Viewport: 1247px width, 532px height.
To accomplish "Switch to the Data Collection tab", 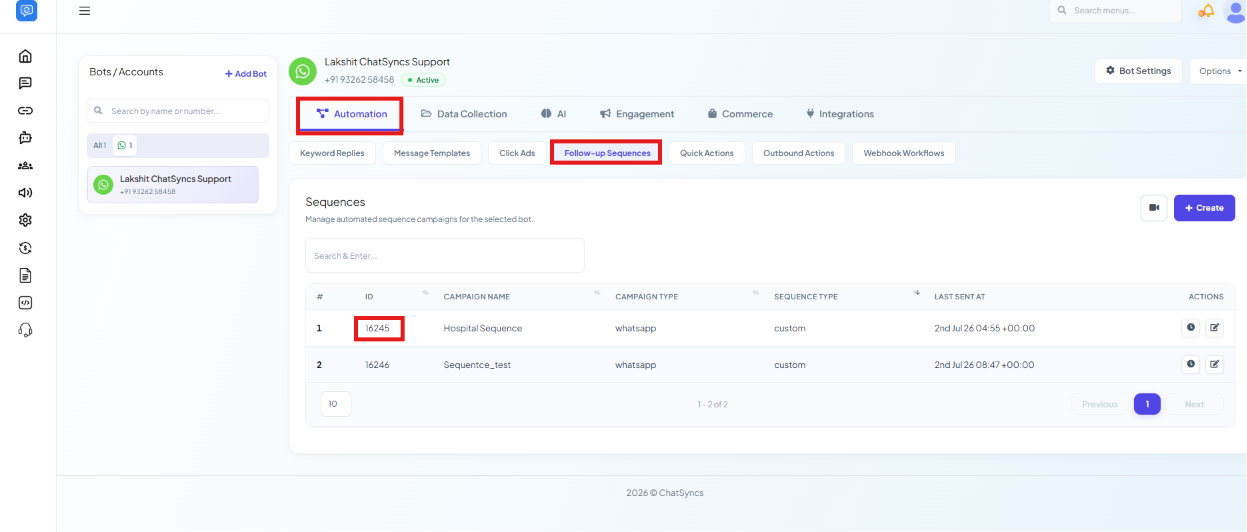I will pyautogui.click(x=464, y=114).
